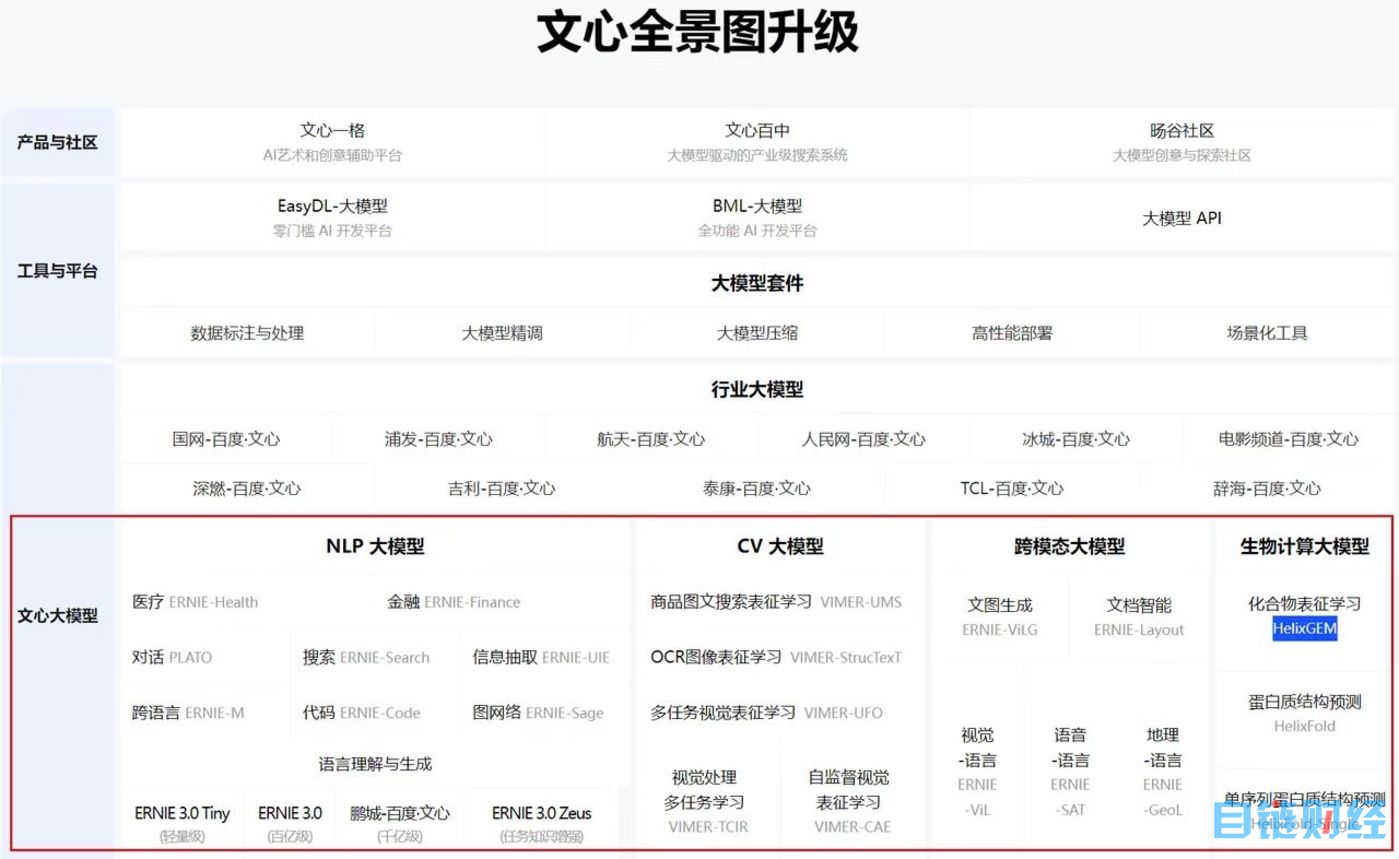Select 蛋白质结构预测 HelixFold cell
Image resolution: width=1399 pixels, height=859 pixels.
pos(1305,713)
